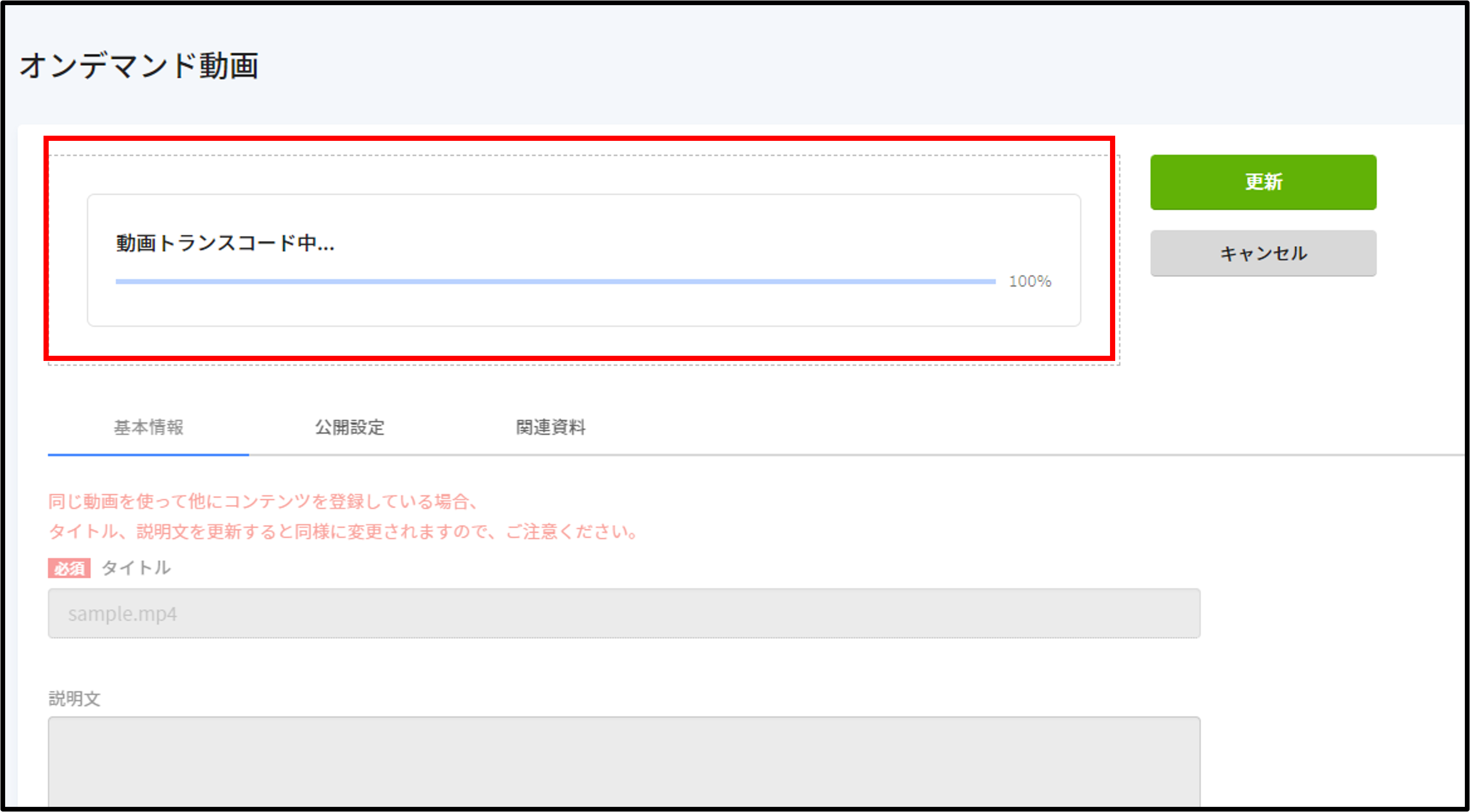Click the 必須 badge beside タイトル
This screenshot has width=1470, height=812.
coord(69,568)
